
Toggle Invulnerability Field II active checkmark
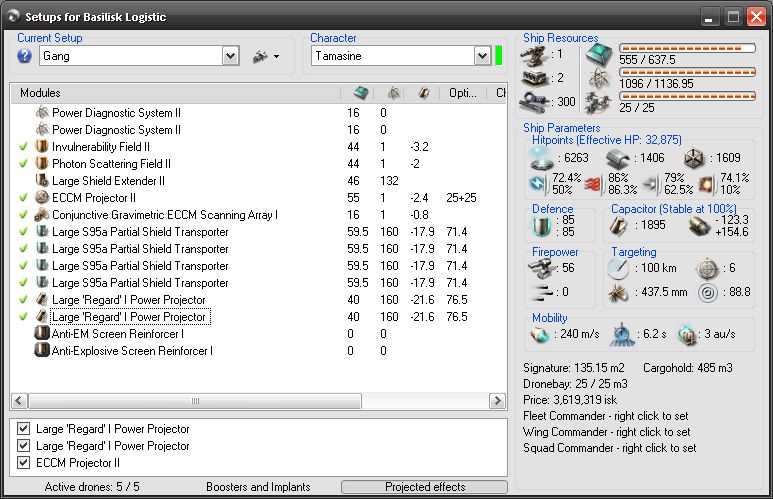click(23, 147)
